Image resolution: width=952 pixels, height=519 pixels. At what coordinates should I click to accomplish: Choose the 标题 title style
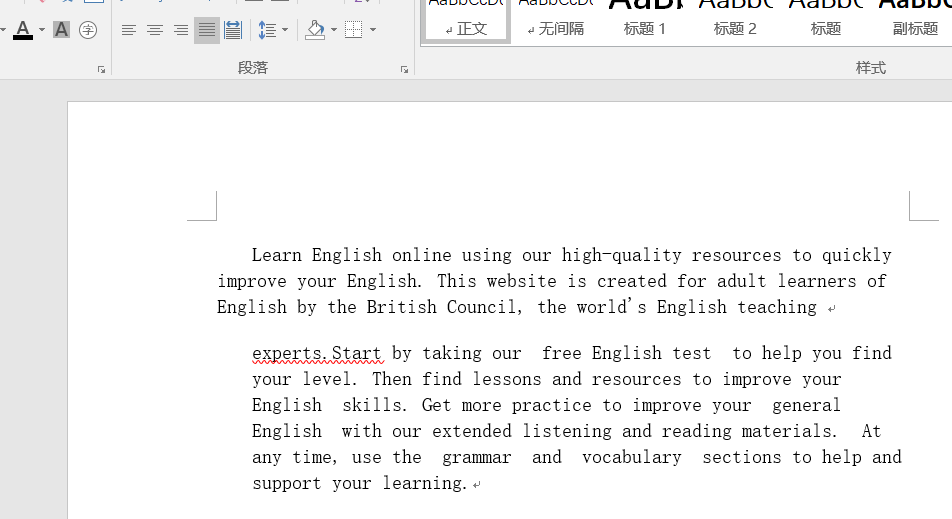pyautogui.click(x=826, y=22)
